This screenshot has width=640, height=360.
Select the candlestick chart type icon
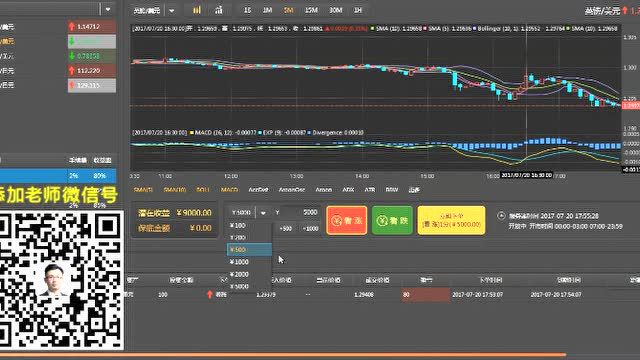pos(197,10)
